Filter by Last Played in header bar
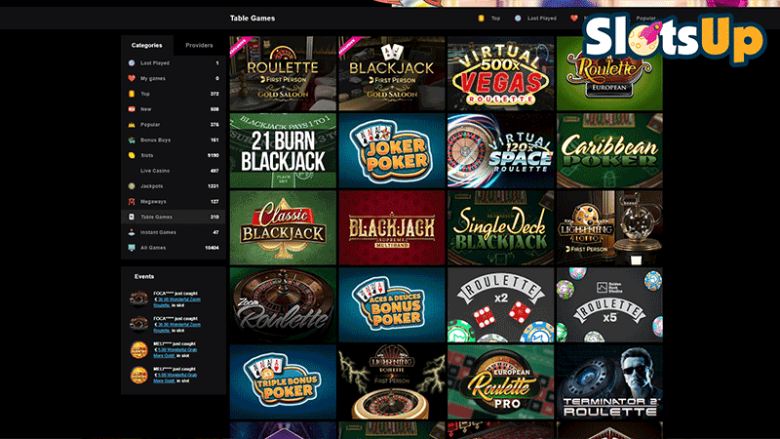Screen dimensions: 780x439 tap(541, 18)
